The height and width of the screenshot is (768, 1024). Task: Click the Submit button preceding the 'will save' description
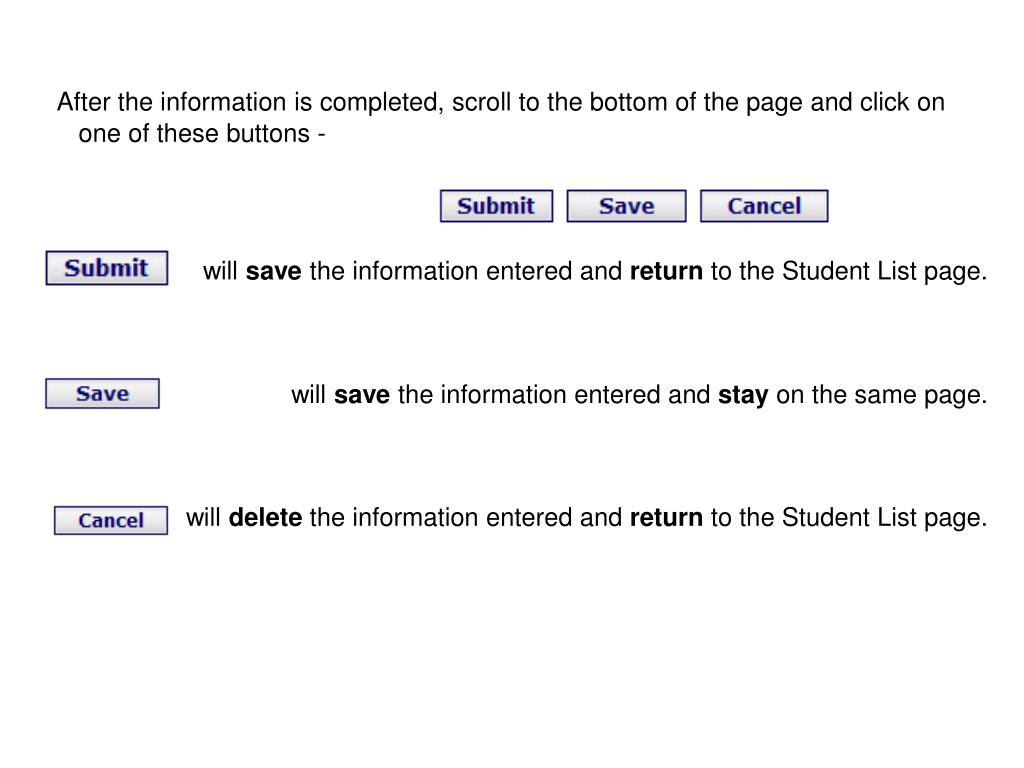(106, 268)
